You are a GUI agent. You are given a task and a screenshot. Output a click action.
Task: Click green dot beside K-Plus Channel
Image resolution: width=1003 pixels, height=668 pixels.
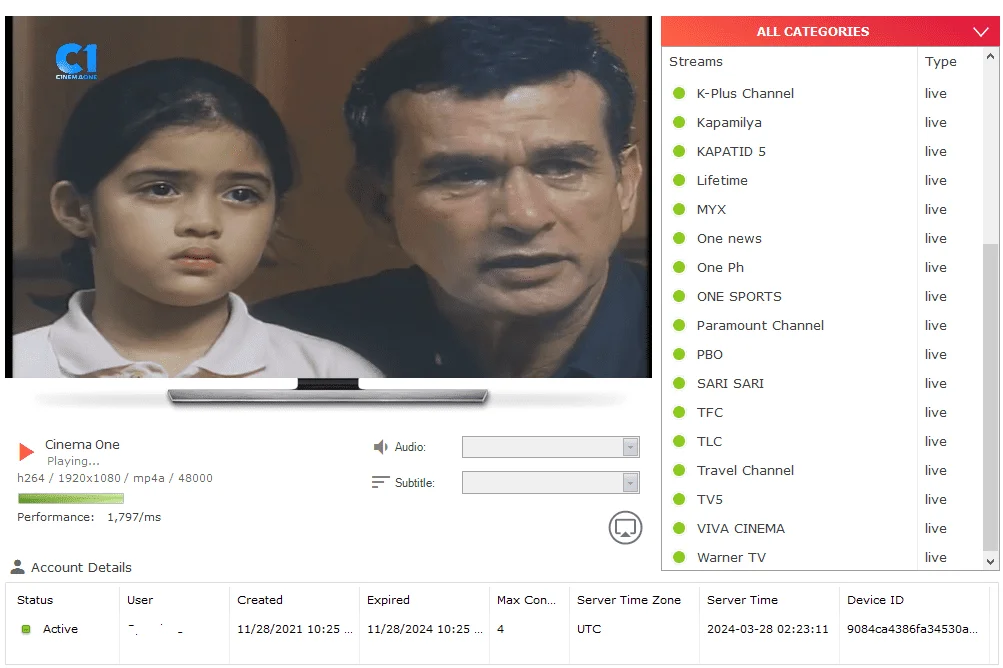679,93
